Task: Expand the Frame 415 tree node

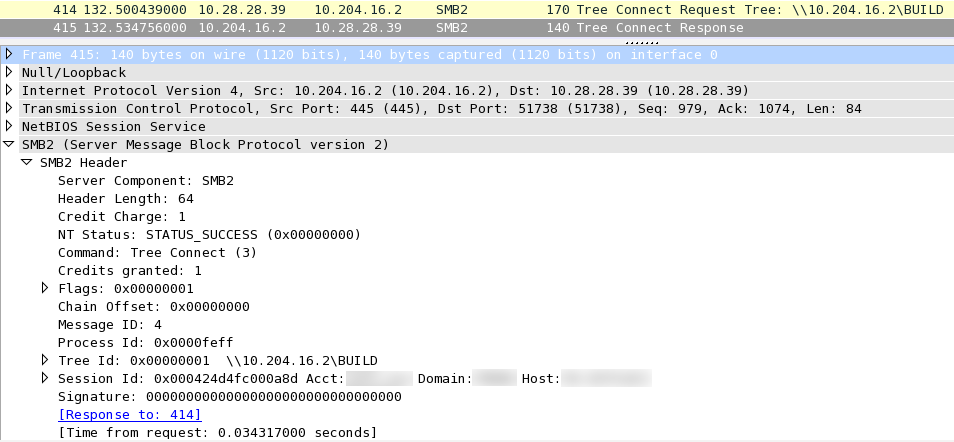Action: [x=9, y=54]
